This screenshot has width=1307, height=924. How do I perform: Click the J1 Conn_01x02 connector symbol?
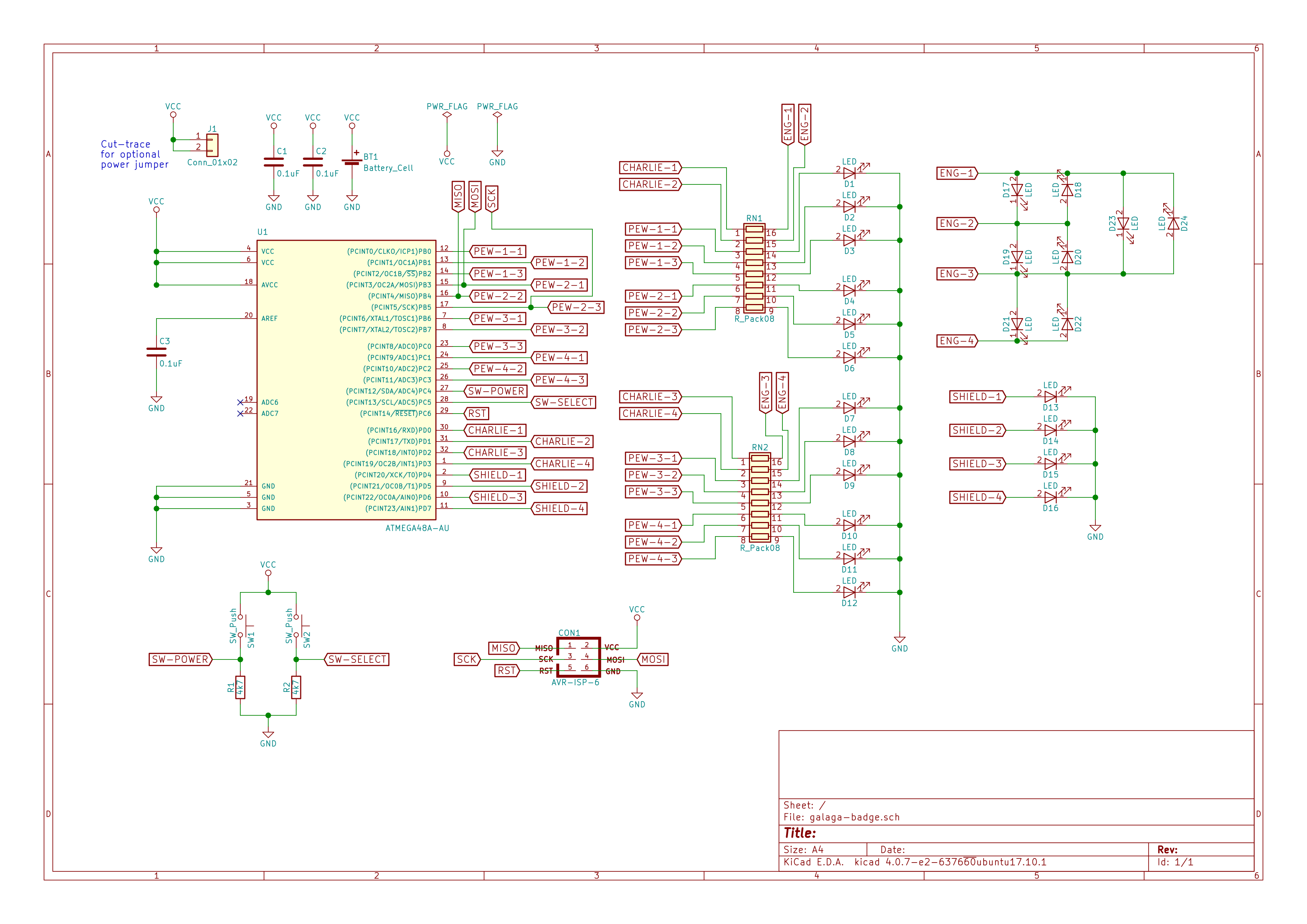[x=212, y=145]
